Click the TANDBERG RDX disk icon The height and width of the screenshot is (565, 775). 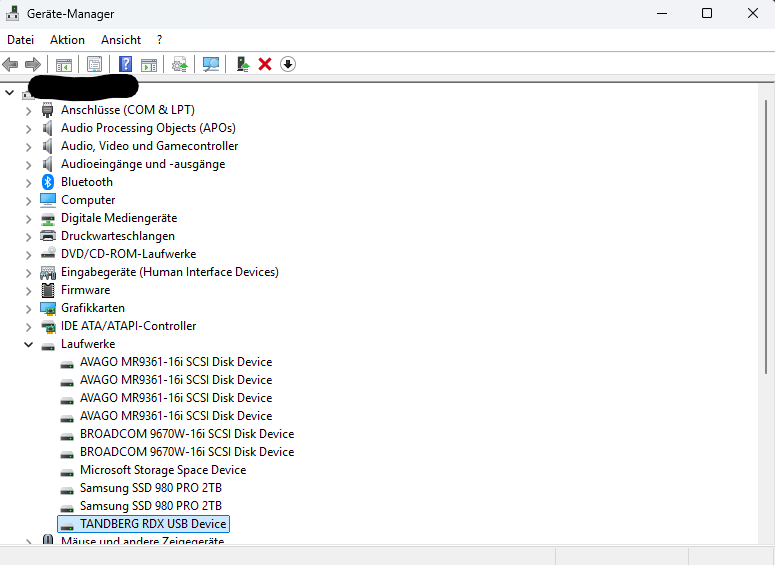[x=67, y=525]
